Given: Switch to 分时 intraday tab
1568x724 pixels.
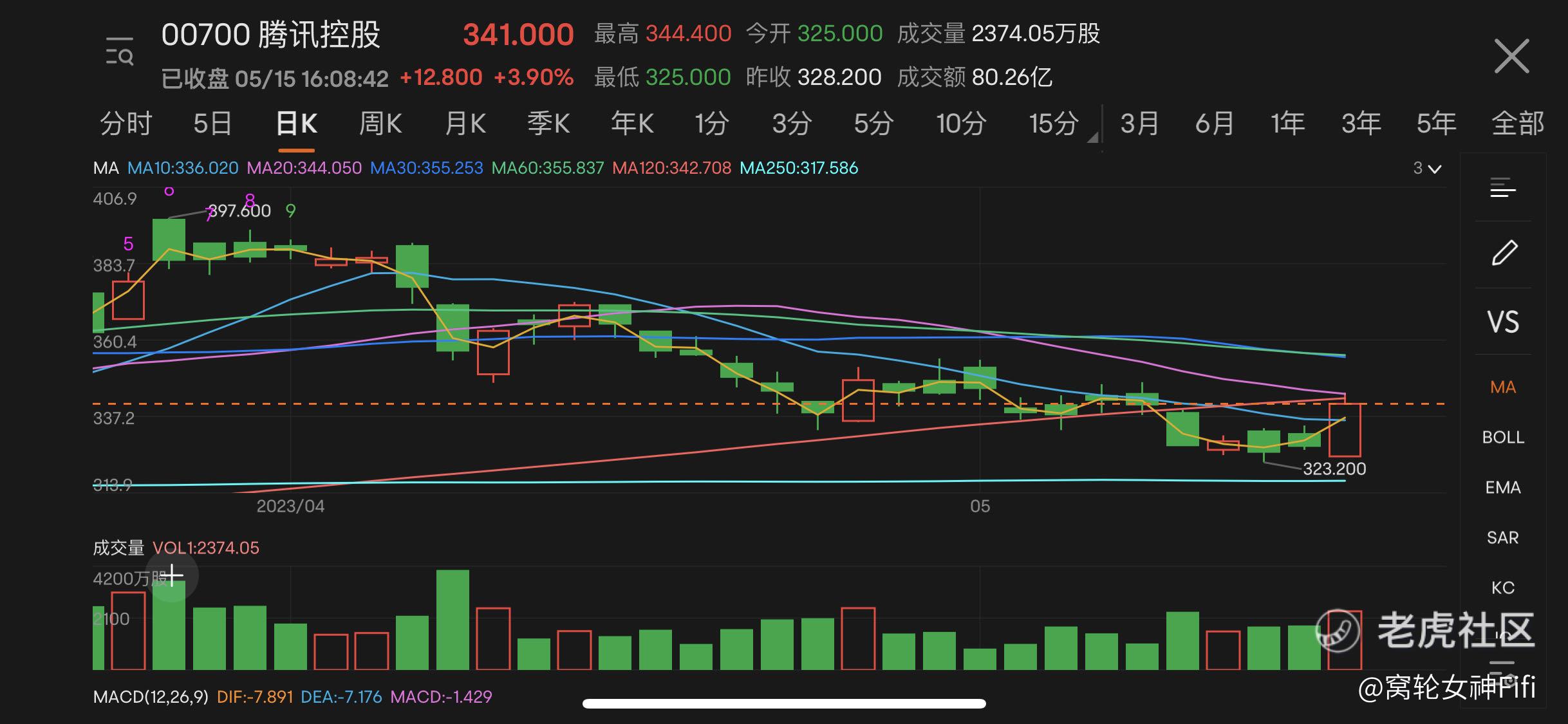Looking at the screenshot, I should (x=126, y=123).
